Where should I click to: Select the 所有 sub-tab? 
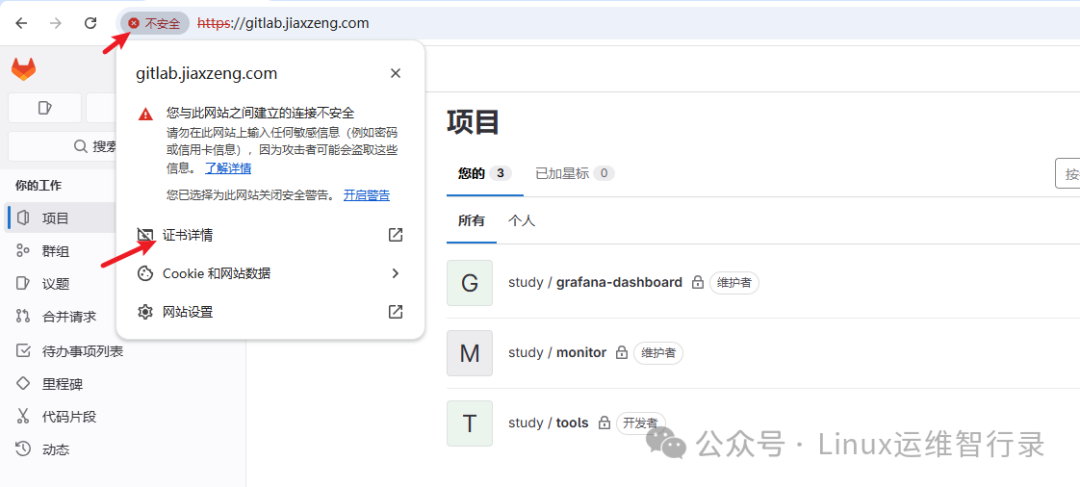pyautogui.click(x=471, y=221)
